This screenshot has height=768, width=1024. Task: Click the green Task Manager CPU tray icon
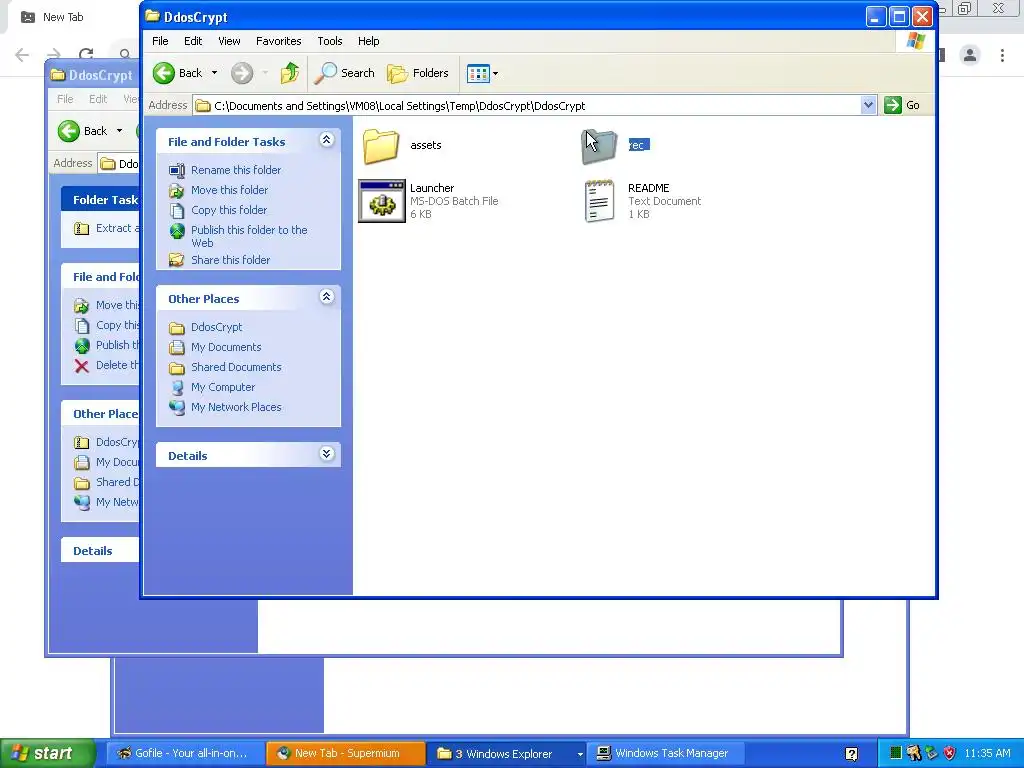coord(896,754)
